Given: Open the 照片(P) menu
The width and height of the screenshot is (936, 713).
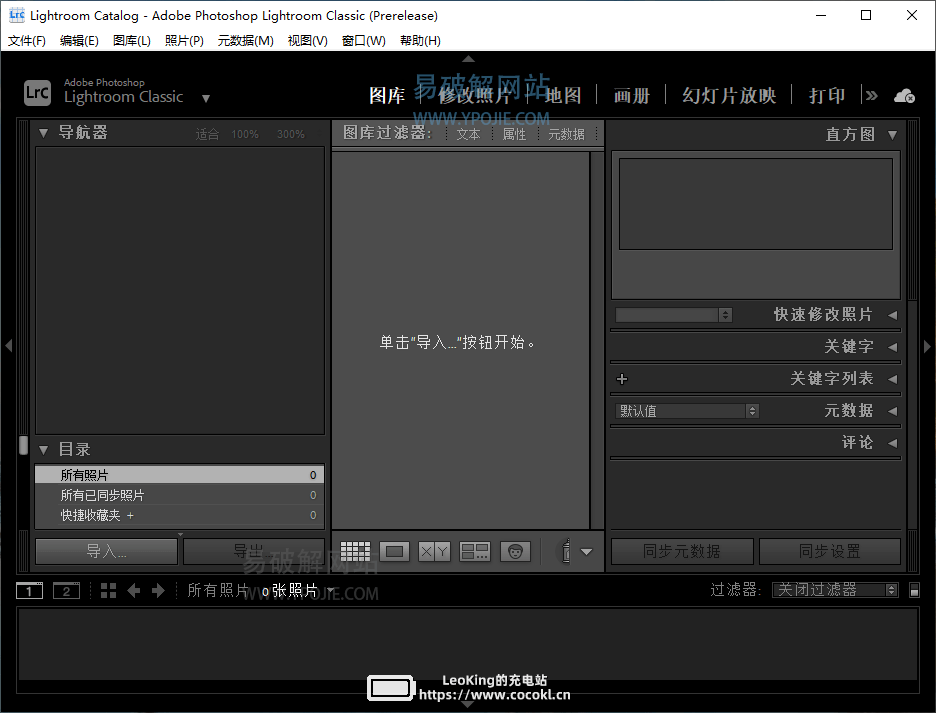Looking at the screenshot, I should 184,41.
